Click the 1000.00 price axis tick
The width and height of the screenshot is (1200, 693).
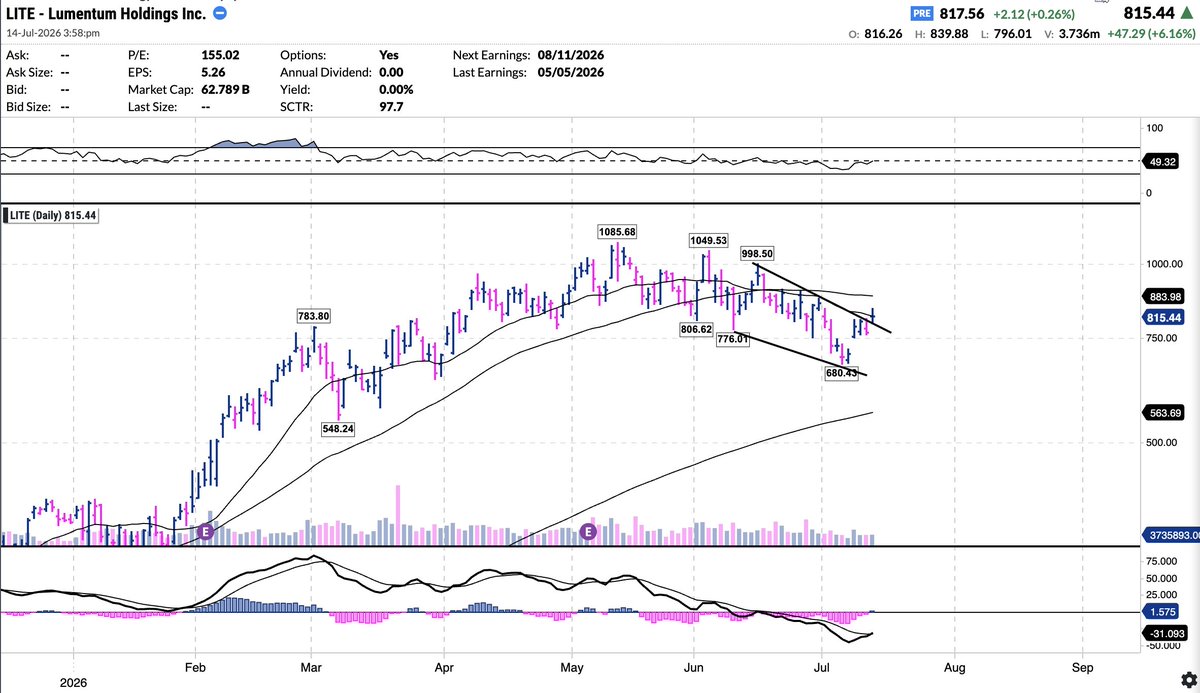coord(1164,264)
